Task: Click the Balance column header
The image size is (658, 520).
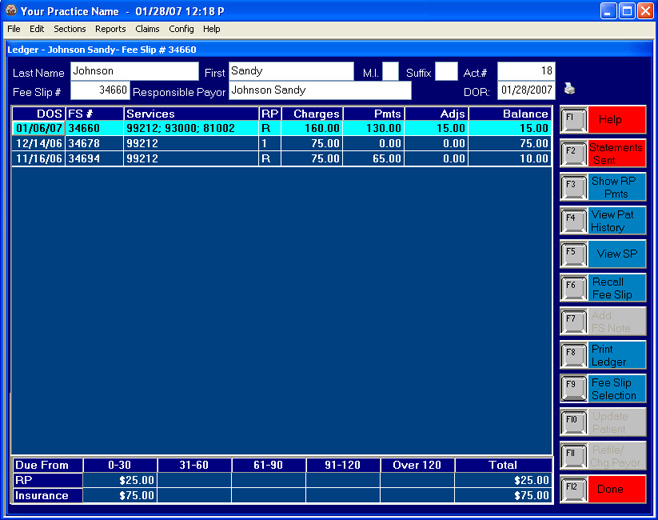Action: 510,114
